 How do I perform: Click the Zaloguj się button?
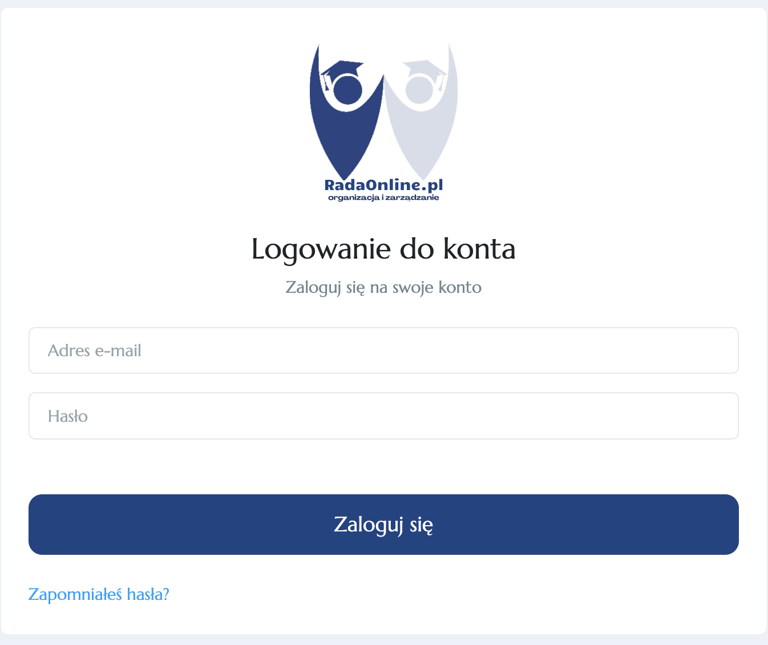point(384,525)
